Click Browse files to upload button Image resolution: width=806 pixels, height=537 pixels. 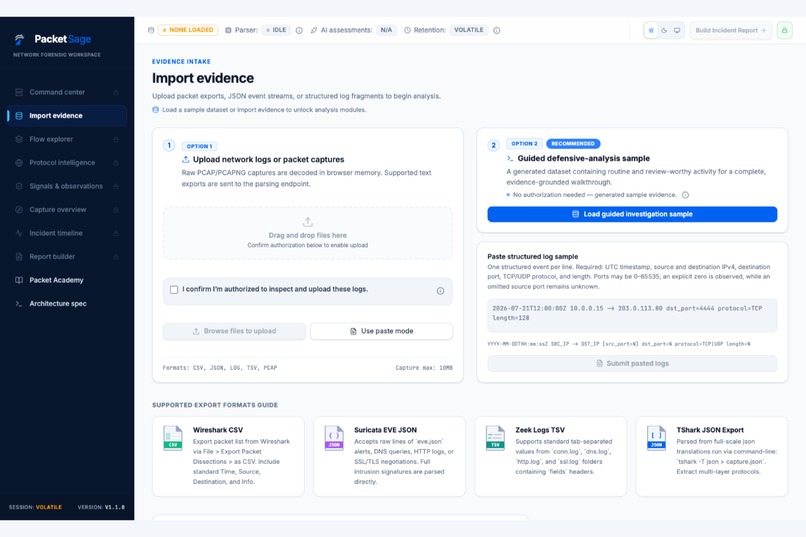click(234, 331)
